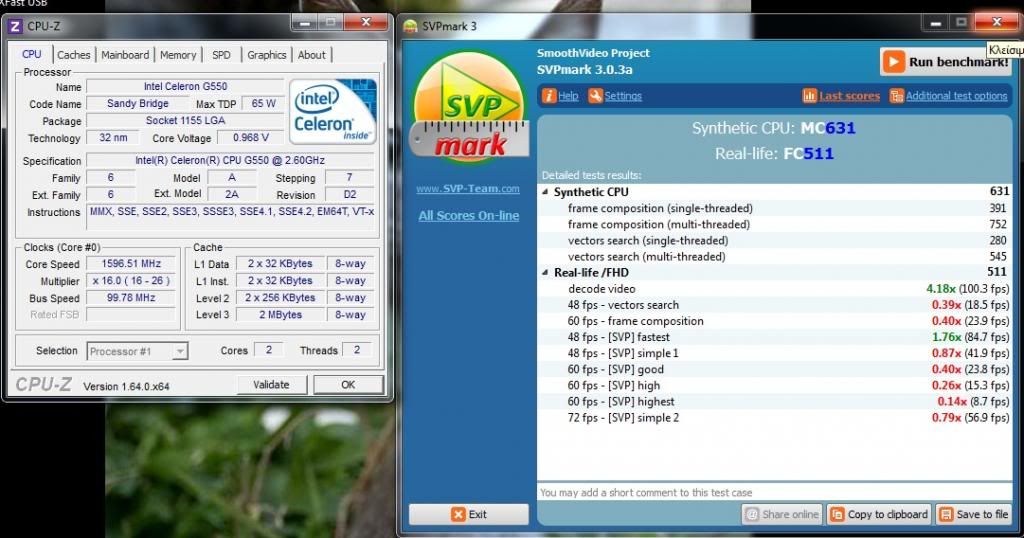Open the Settings link
Image resolution: width=1024 pixels, height=538 pixels.
point(623,96)
